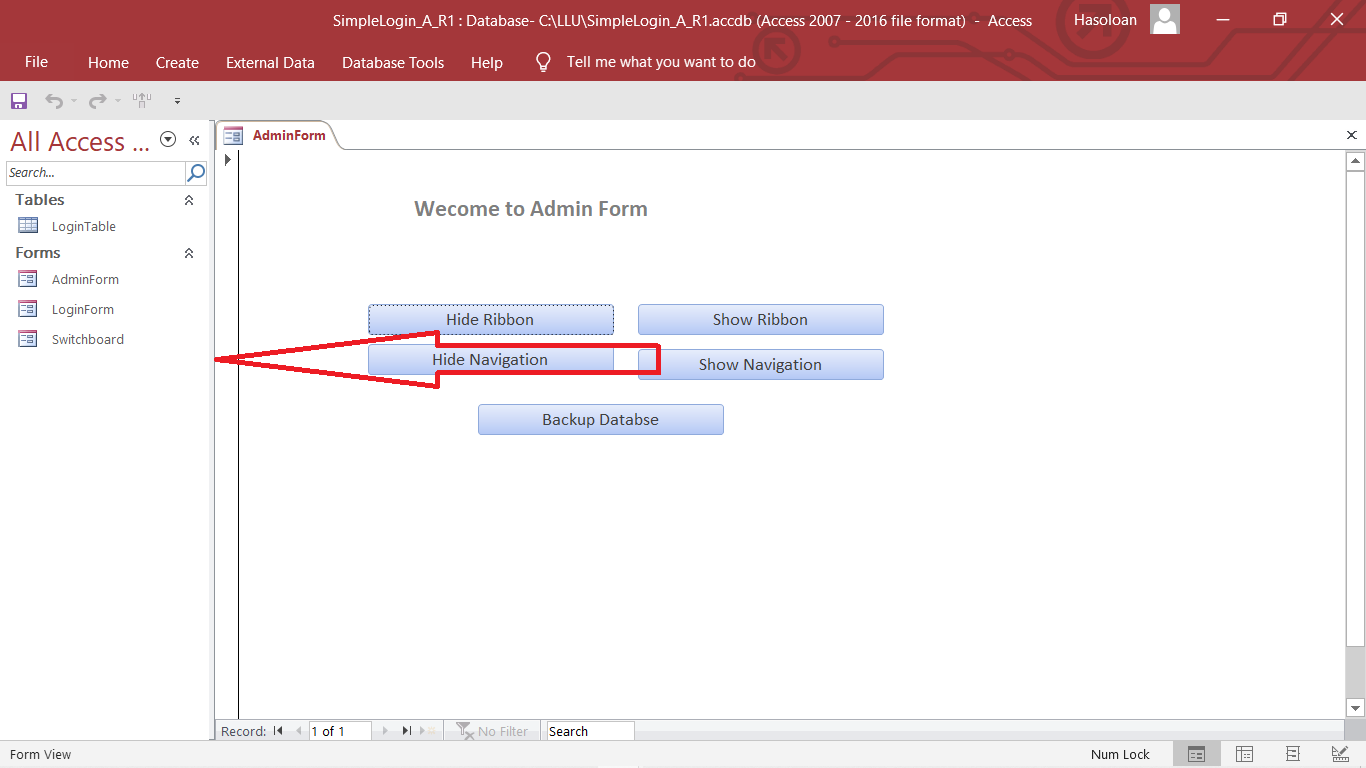Click the 'Form View' status bar text

(41, 755)
